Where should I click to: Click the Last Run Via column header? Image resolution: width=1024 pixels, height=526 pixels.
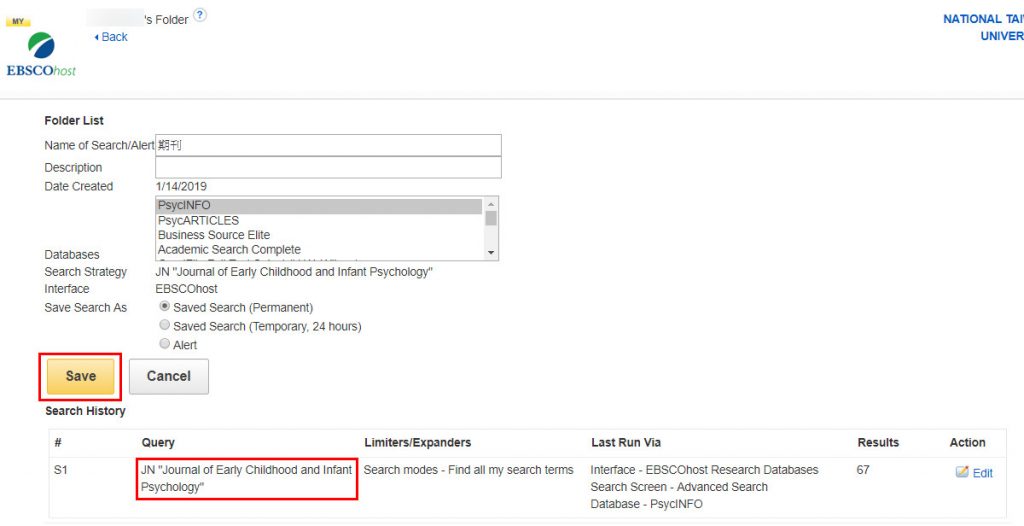(x=626, y=442)
